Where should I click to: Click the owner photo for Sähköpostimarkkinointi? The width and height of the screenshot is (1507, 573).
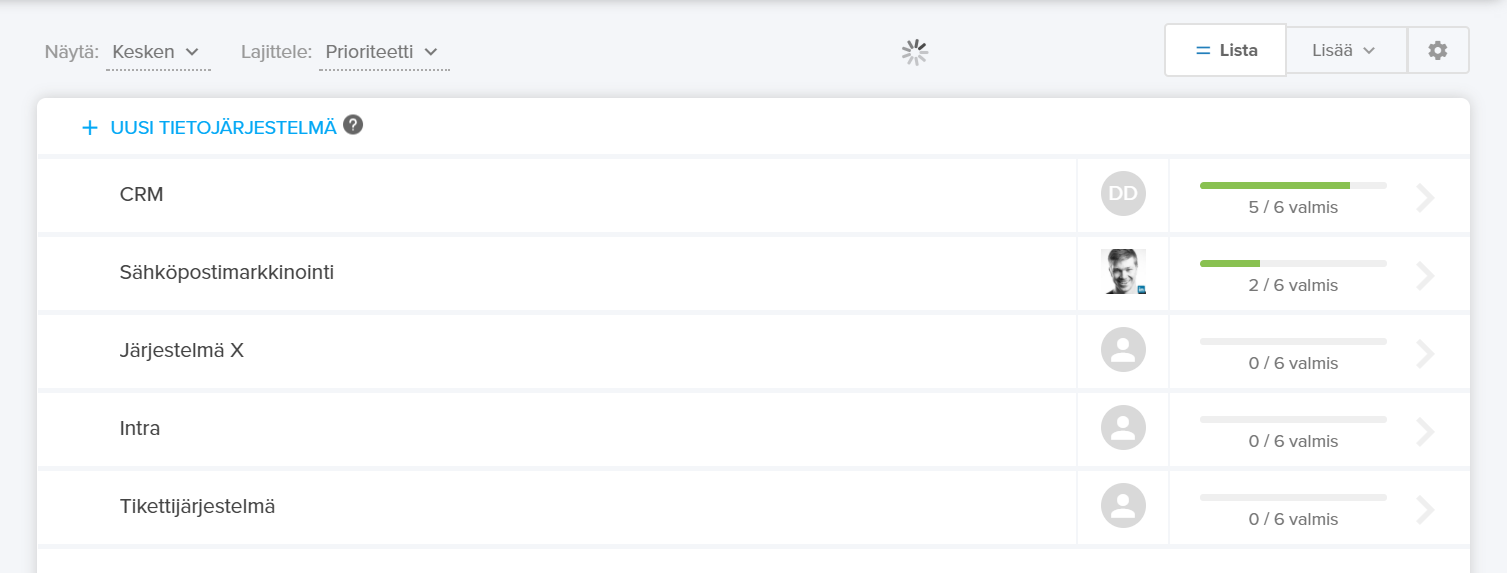click(x=1123, y=272)
